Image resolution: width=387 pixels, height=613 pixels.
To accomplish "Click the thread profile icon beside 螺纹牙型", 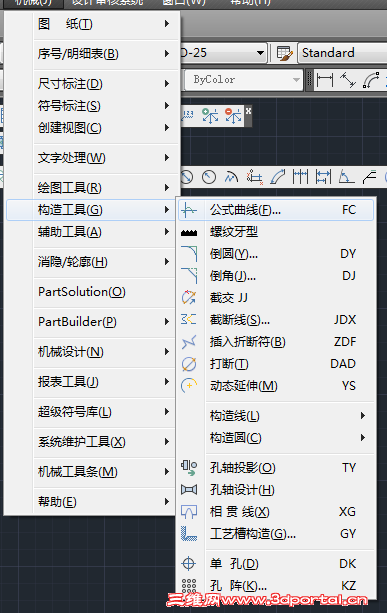I will point(189,233).
